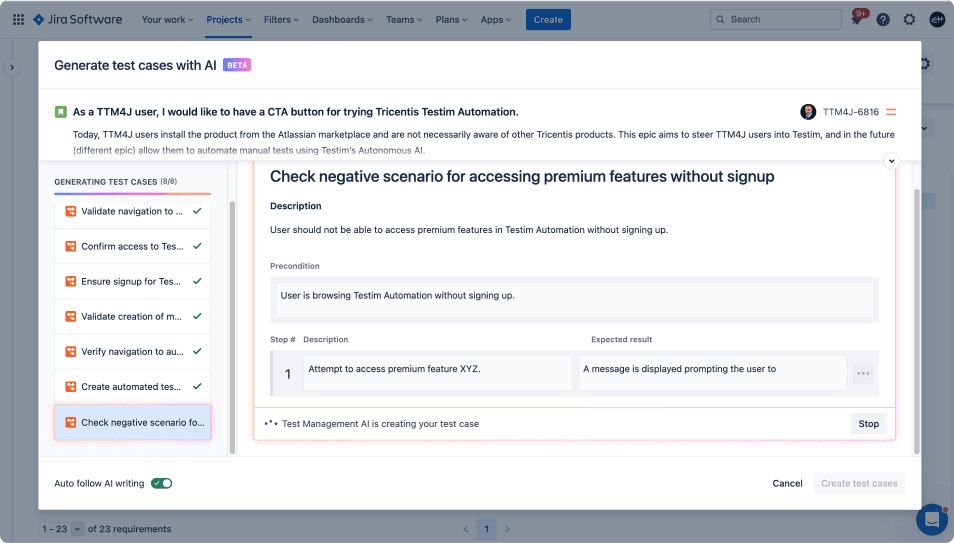
Task: Open the Filters menu
Action: (281, 19)
